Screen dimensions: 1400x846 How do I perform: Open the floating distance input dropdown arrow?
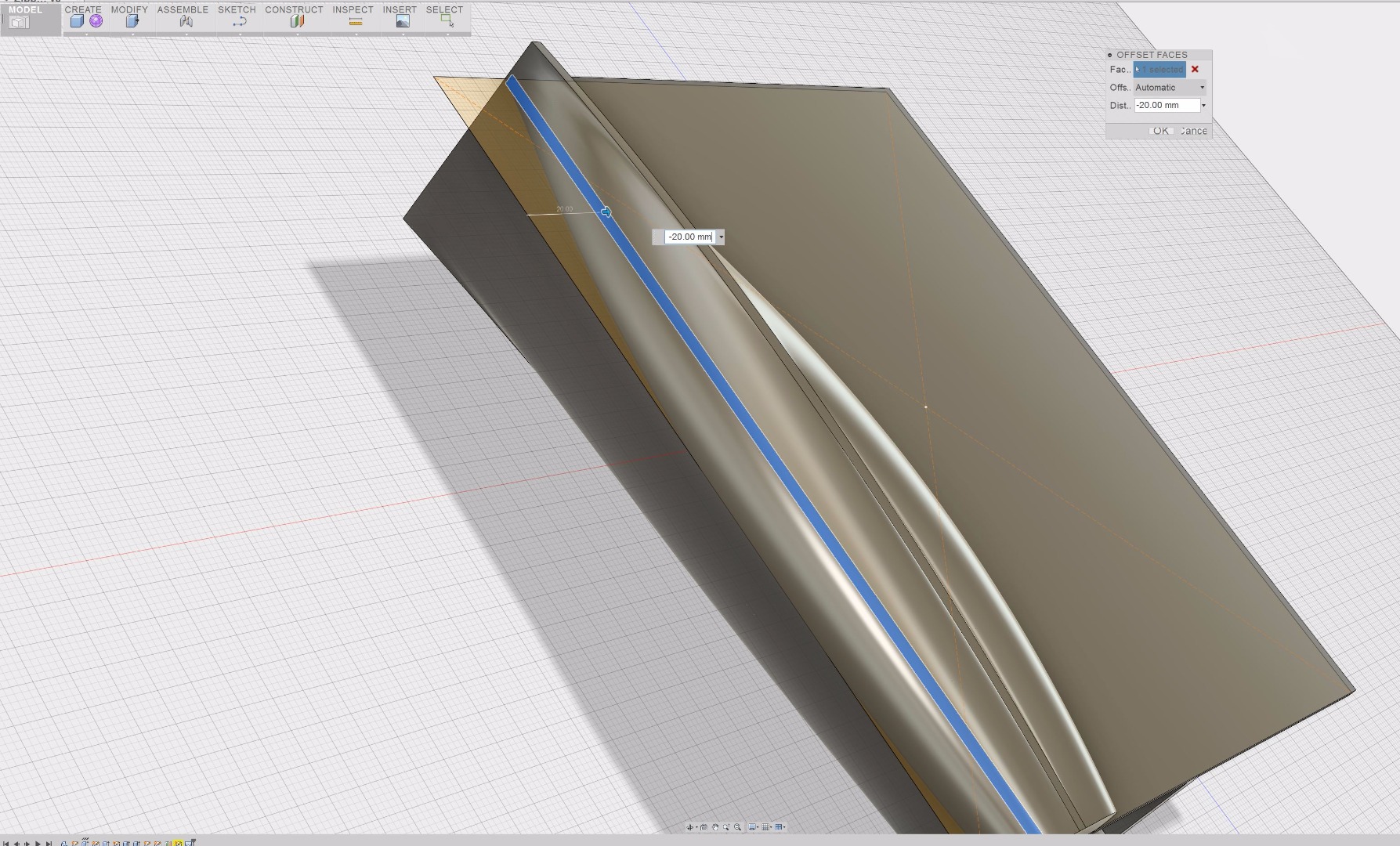[721, 237]
